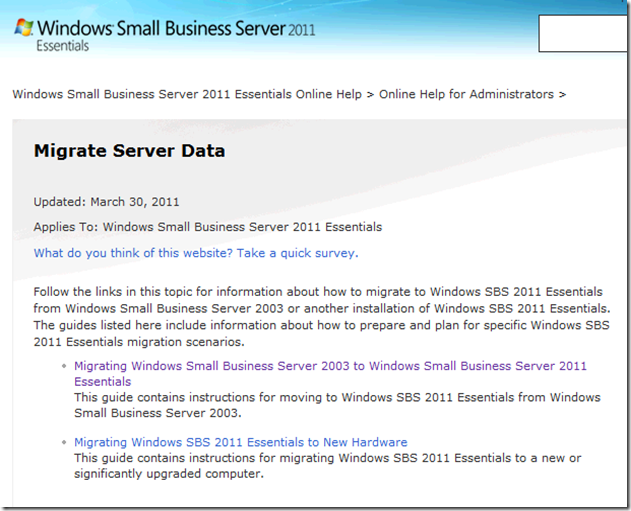Click the 'Applies To' line
The image size is (631, 511).
click(208, 227)
